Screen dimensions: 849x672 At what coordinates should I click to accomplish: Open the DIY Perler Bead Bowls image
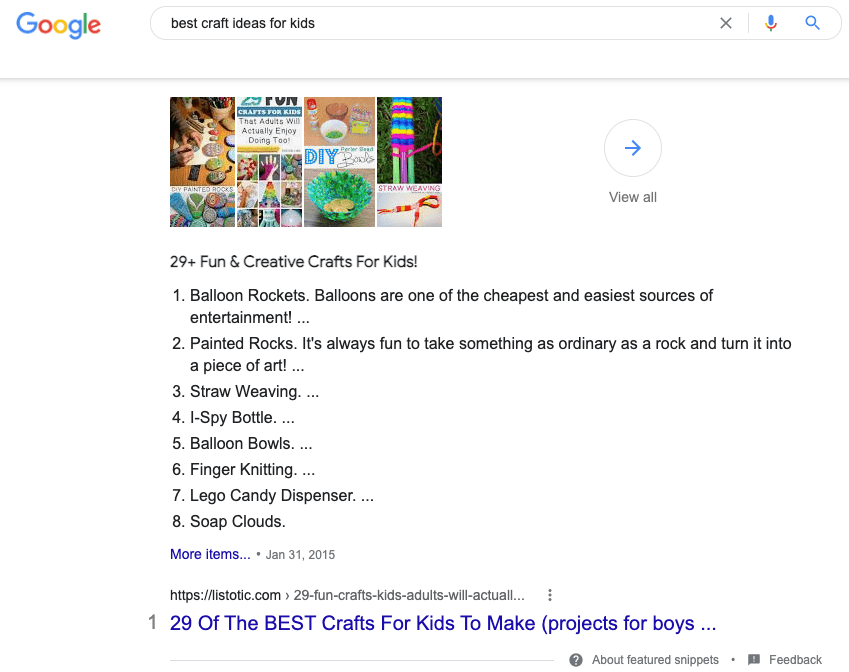click(339, 162)
